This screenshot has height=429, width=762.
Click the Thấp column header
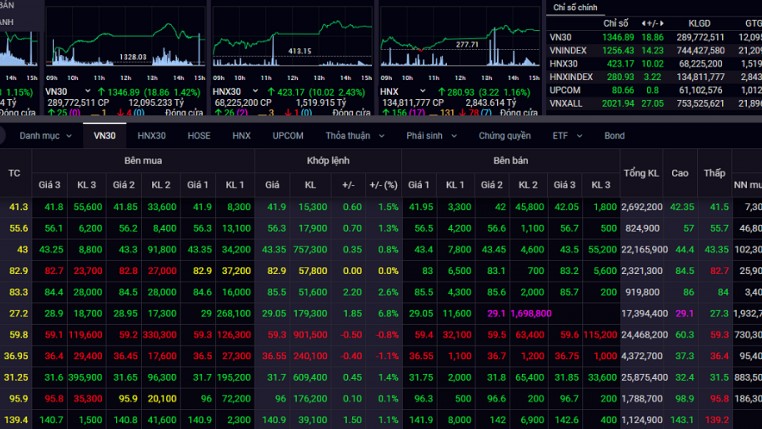coord(713,172)
